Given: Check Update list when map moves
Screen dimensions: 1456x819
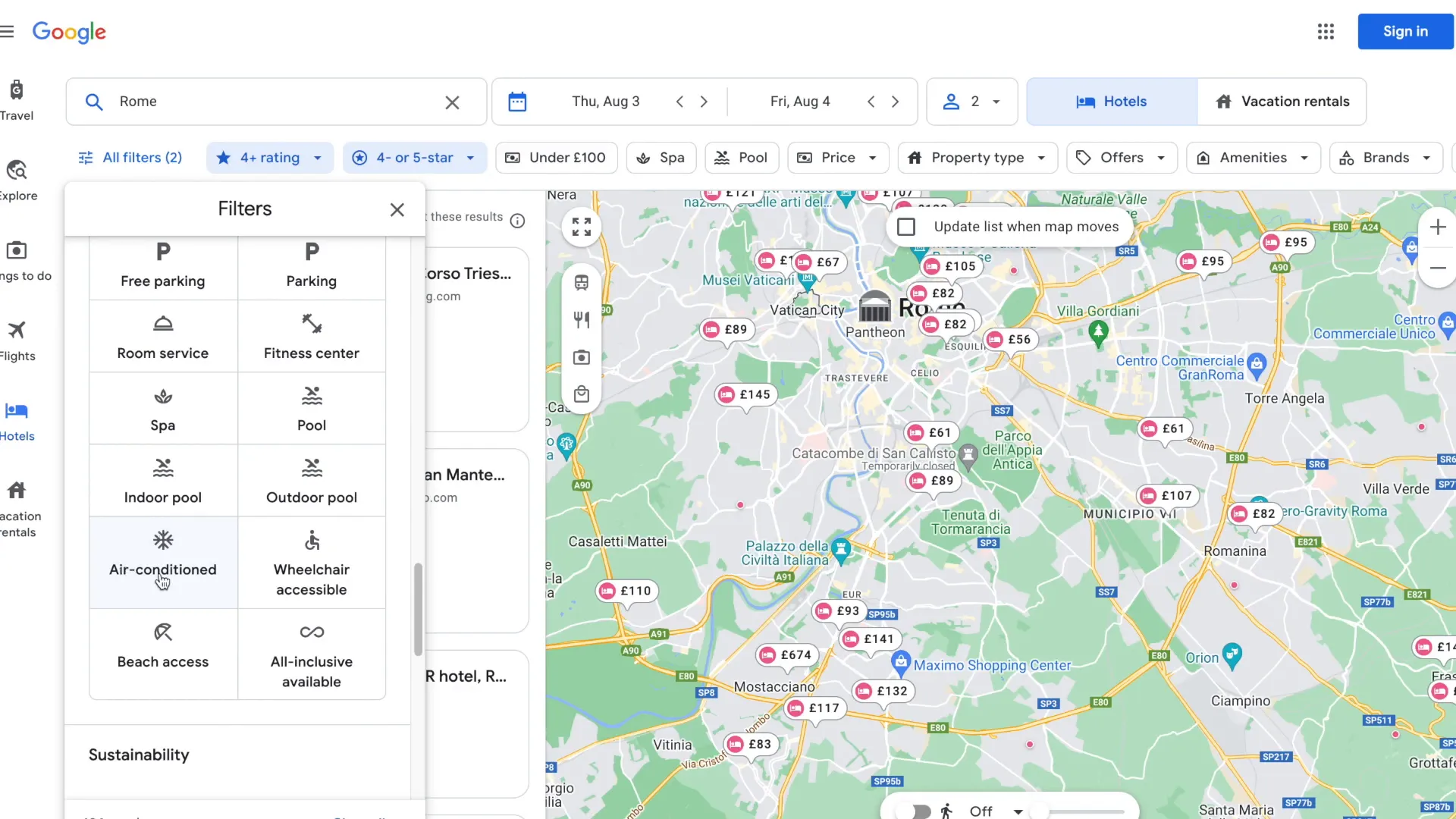Looking at the screenshot, I should tap(906, 227).
